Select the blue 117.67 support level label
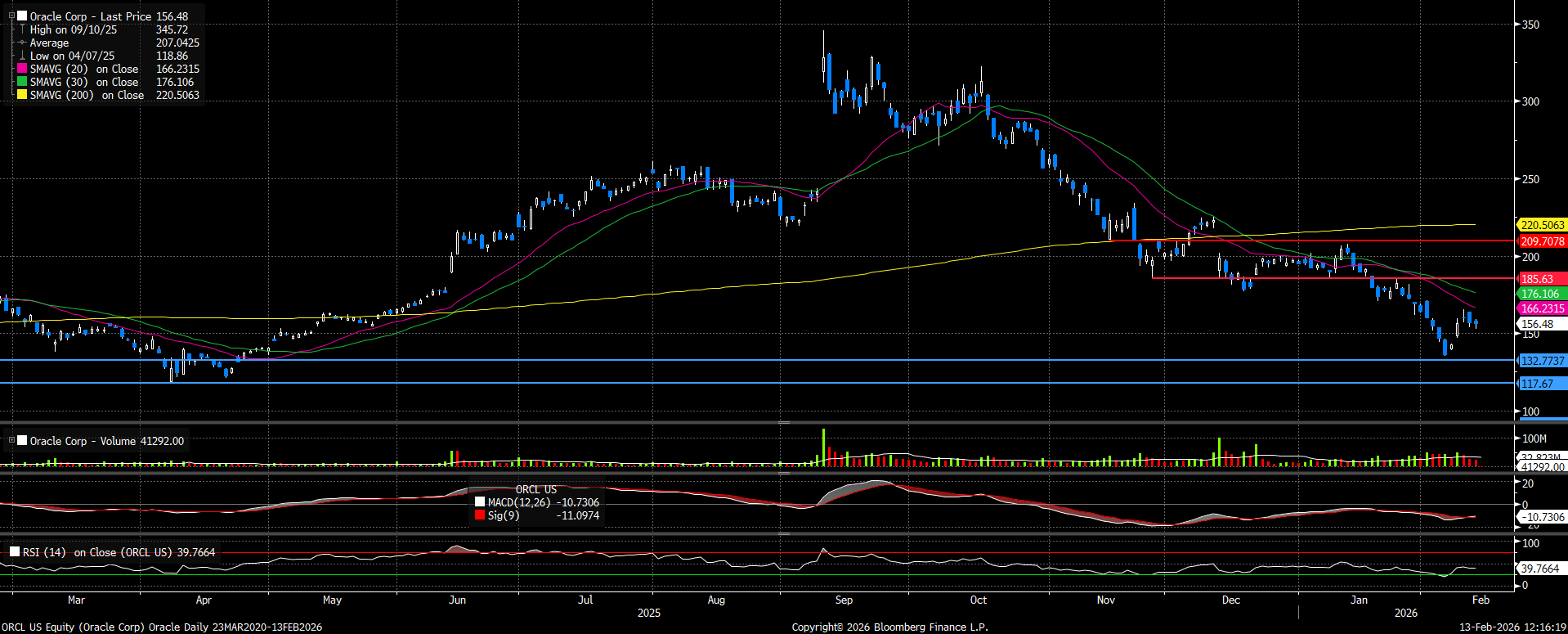The width and height of the screenshot is (1568, 634). pyautogui.click(x=1537, y=384)
